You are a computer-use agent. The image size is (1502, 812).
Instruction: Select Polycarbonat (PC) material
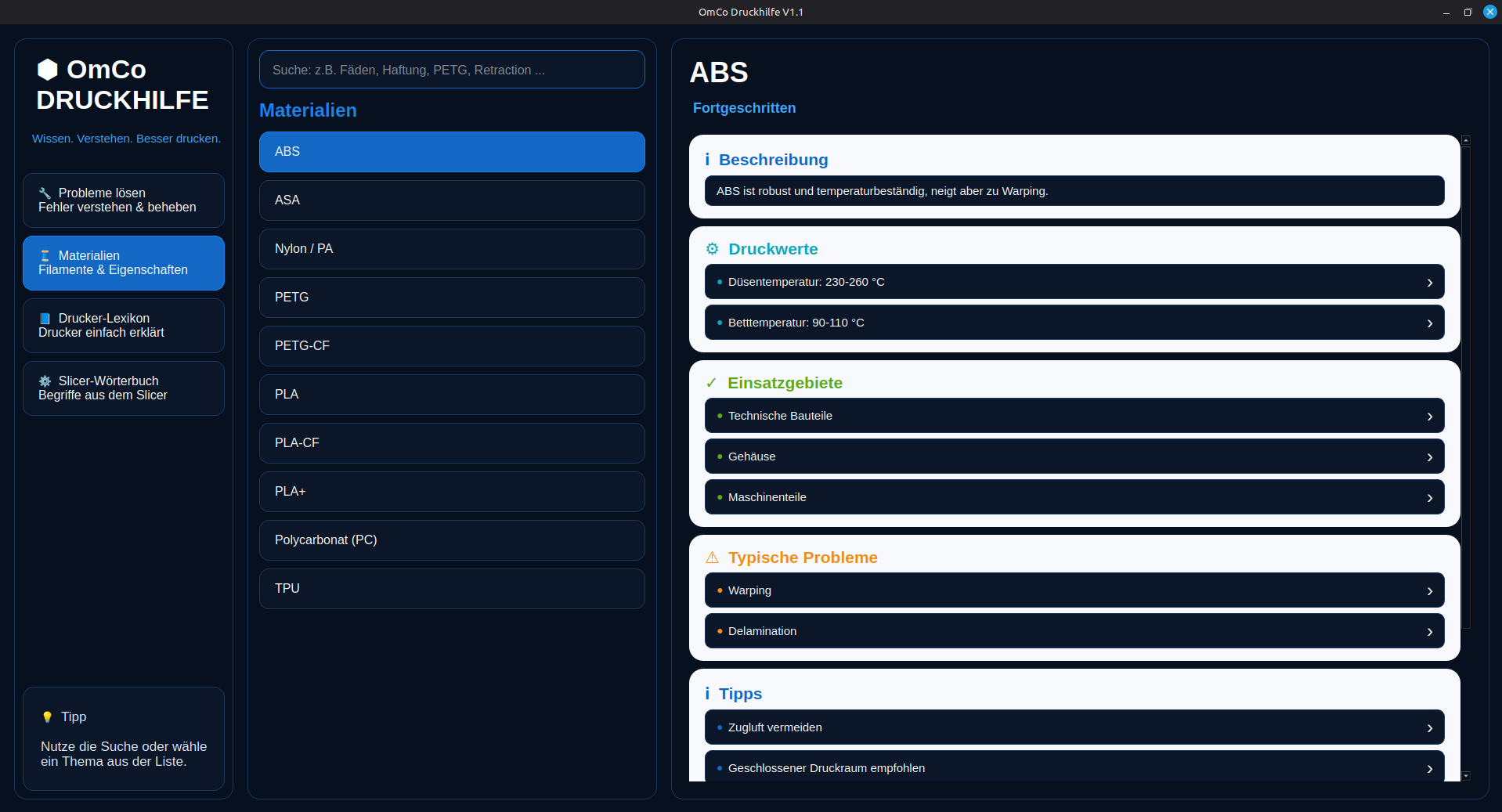452,540
